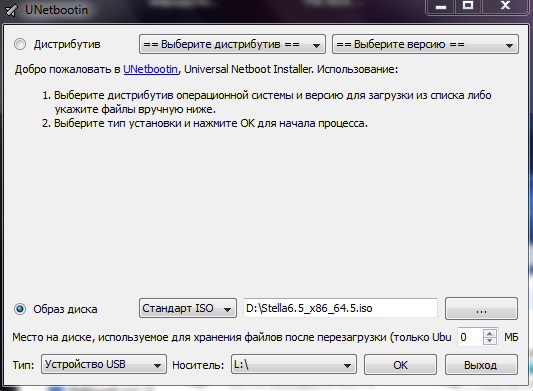Click the UNetbootin hyperlink
The width and height of the screenshot is (533, 391).
click(x=150, y=69)
